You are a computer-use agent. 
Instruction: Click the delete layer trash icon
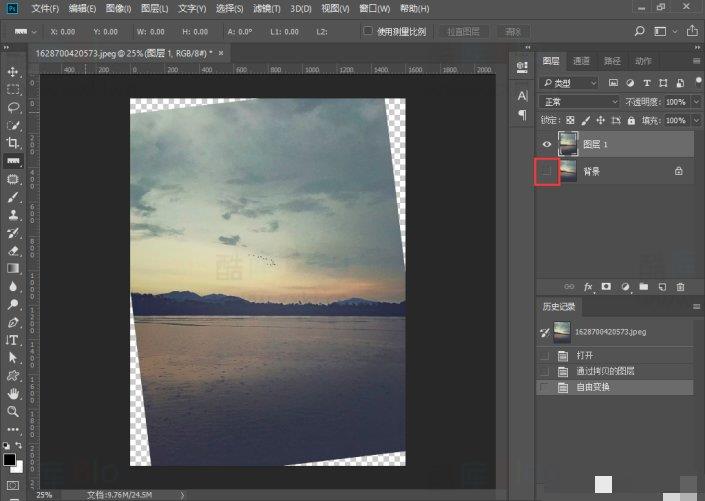click(680, 287)
